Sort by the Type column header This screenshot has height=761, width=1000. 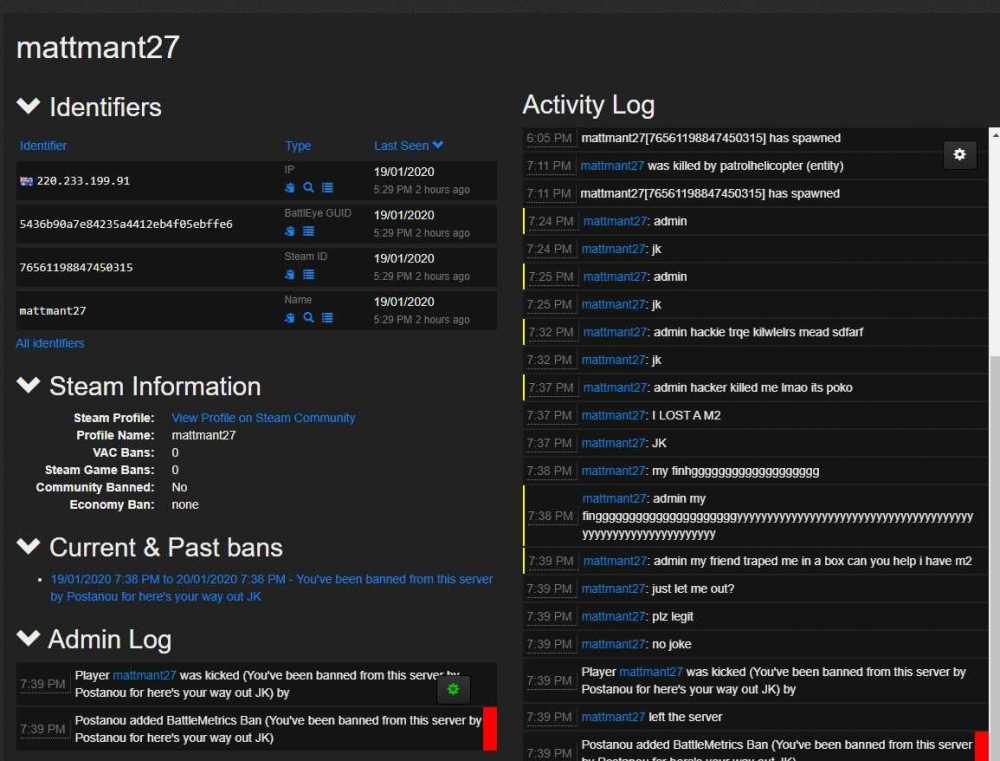[x=298, y=146]
